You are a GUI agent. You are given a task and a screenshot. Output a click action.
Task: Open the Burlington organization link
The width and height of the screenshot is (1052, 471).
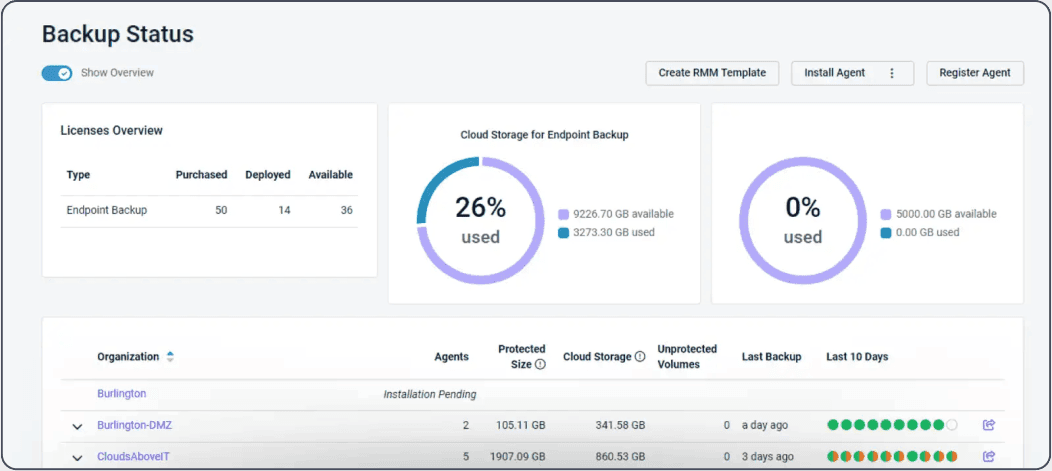(121, 394)
